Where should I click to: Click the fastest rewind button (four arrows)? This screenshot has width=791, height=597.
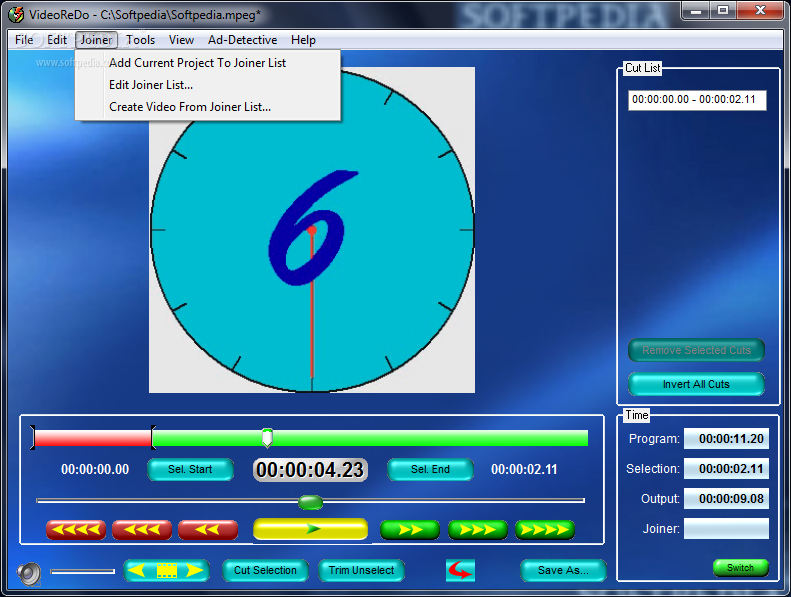tap(76, 529)
